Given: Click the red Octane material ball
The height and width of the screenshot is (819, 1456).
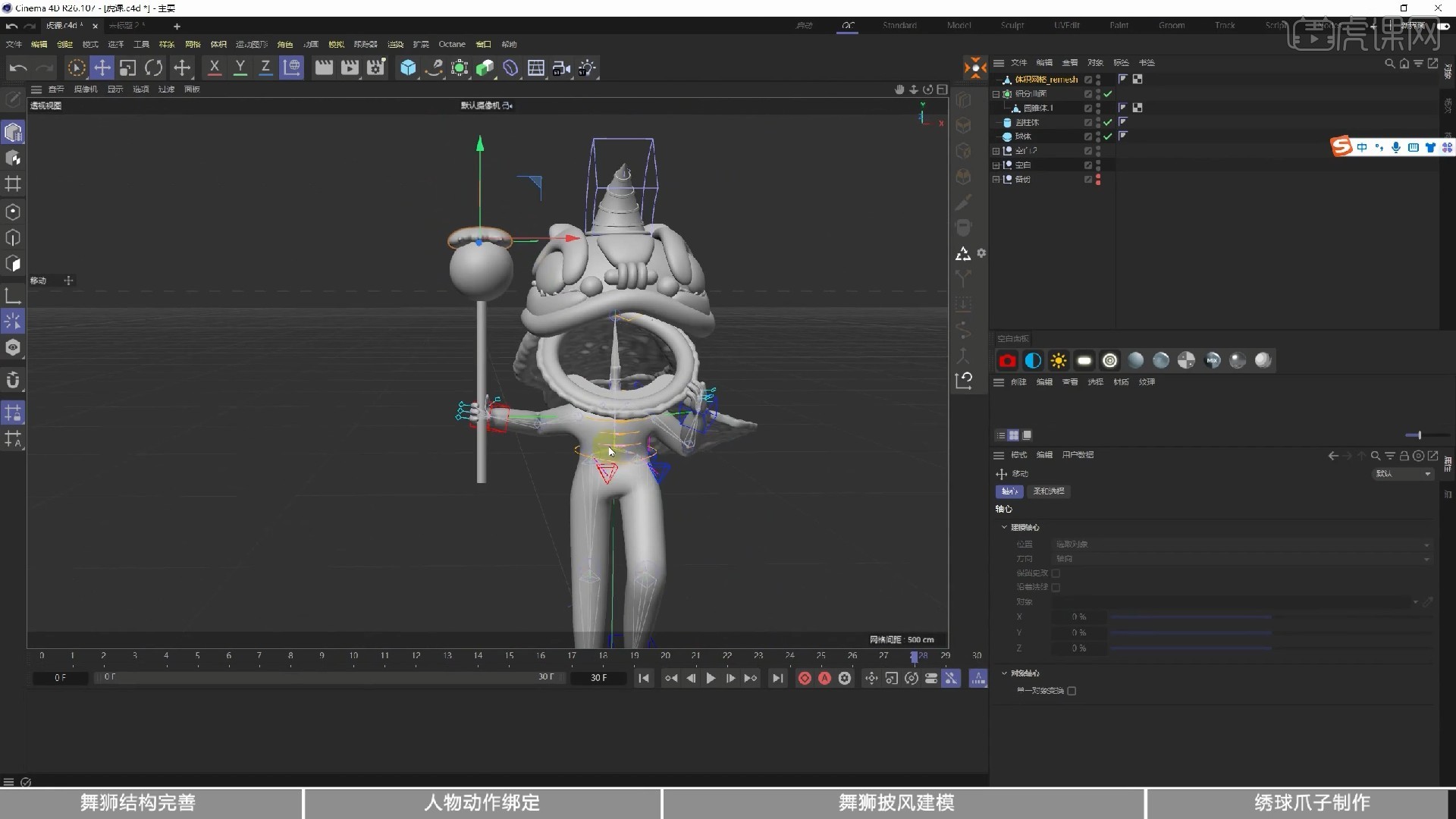Looking at the screenshot, I should [x=1007, y=361].
